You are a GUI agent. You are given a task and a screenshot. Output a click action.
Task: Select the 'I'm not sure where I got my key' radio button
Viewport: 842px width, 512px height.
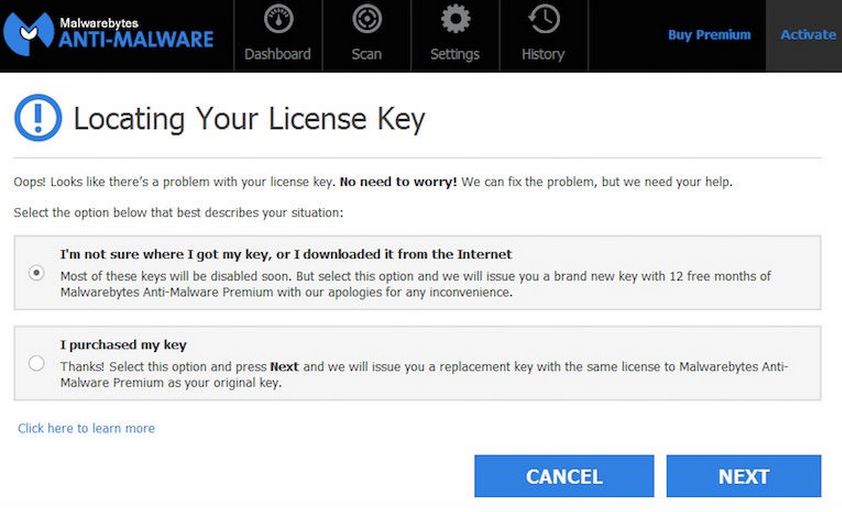(x=37, y=273)
